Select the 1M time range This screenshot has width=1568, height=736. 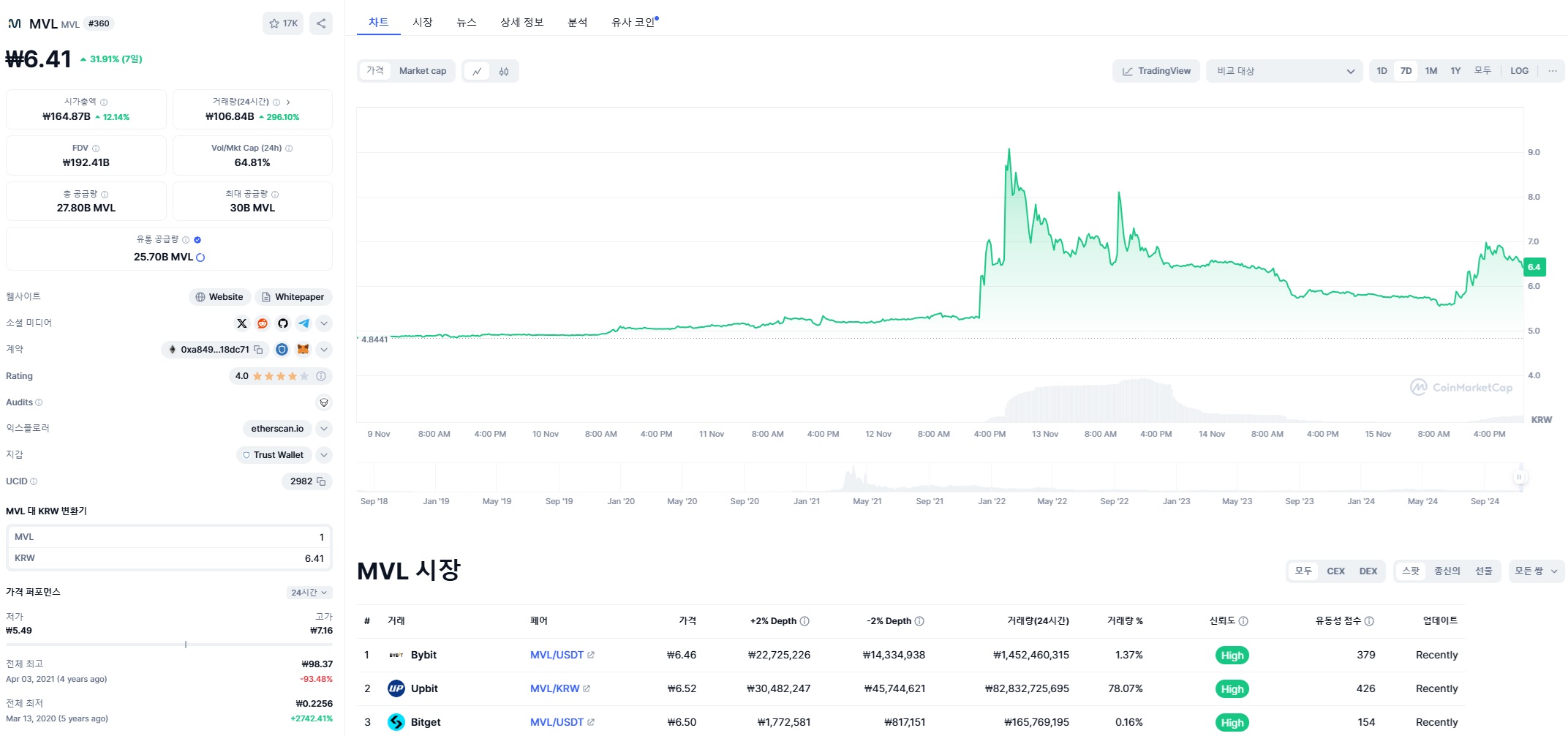click(x=1431, y=71)
